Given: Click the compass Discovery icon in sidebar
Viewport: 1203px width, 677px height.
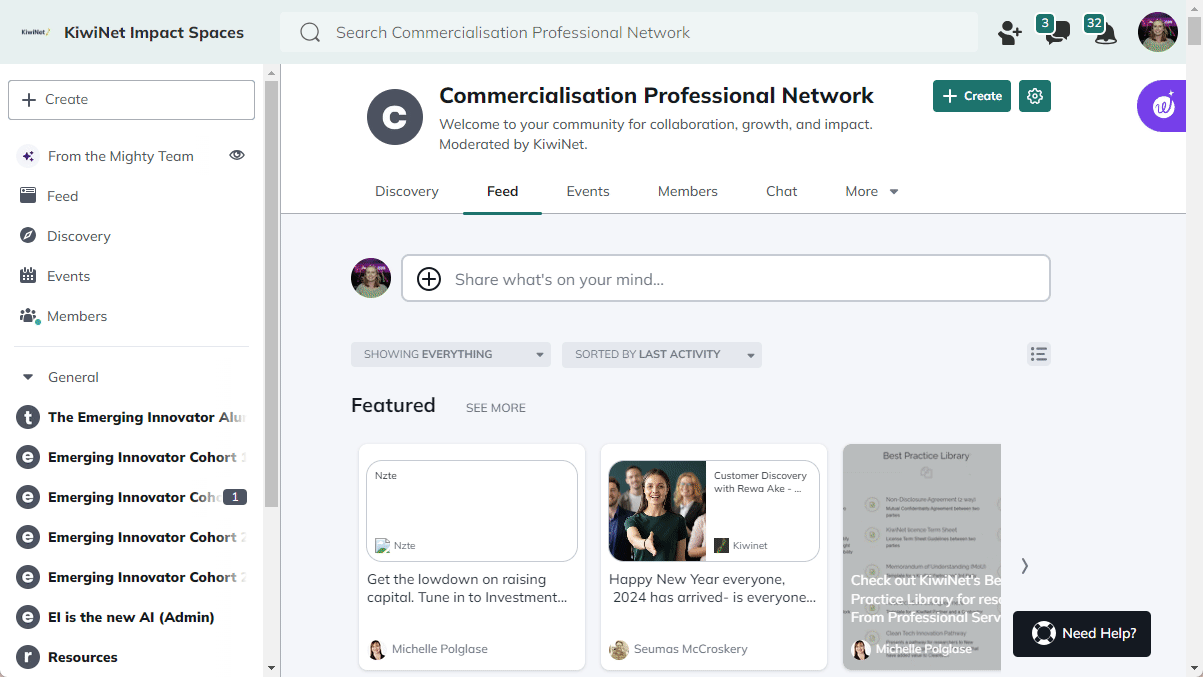Looking at the screenshot, I should point(28,236).
